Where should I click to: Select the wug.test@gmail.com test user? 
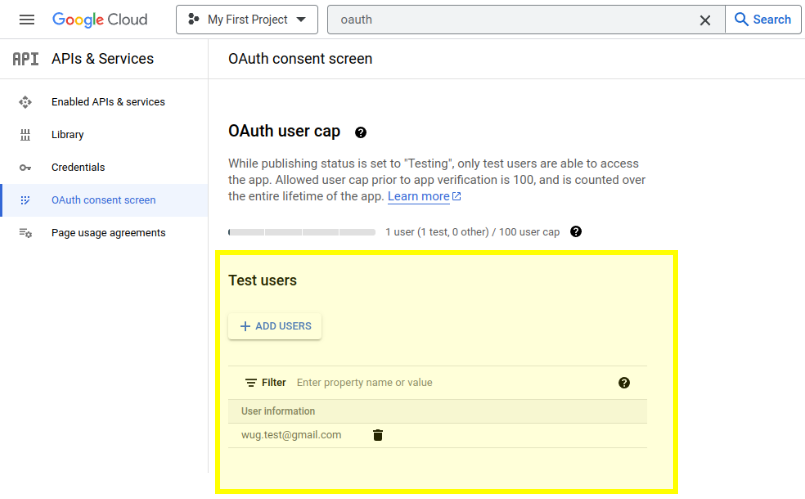point(291,435)
